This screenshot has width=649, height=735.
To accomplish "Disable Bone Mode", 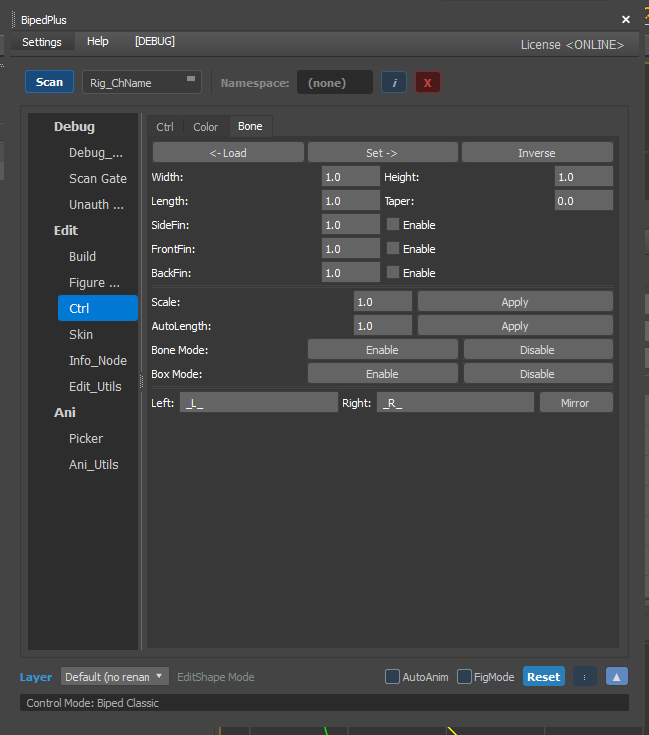I will tap(538, 350).
